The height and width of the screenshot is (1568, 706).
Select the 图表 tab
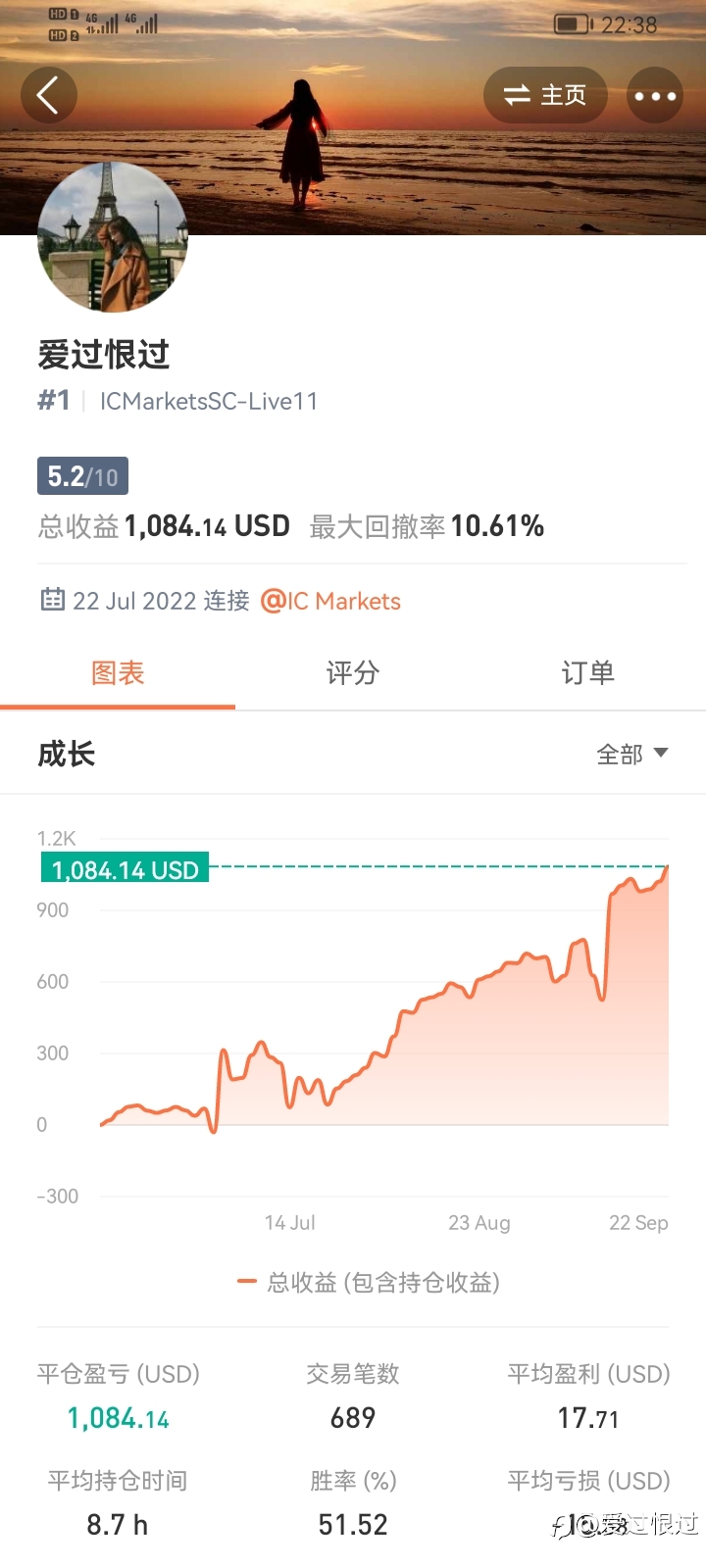(118, 673)
